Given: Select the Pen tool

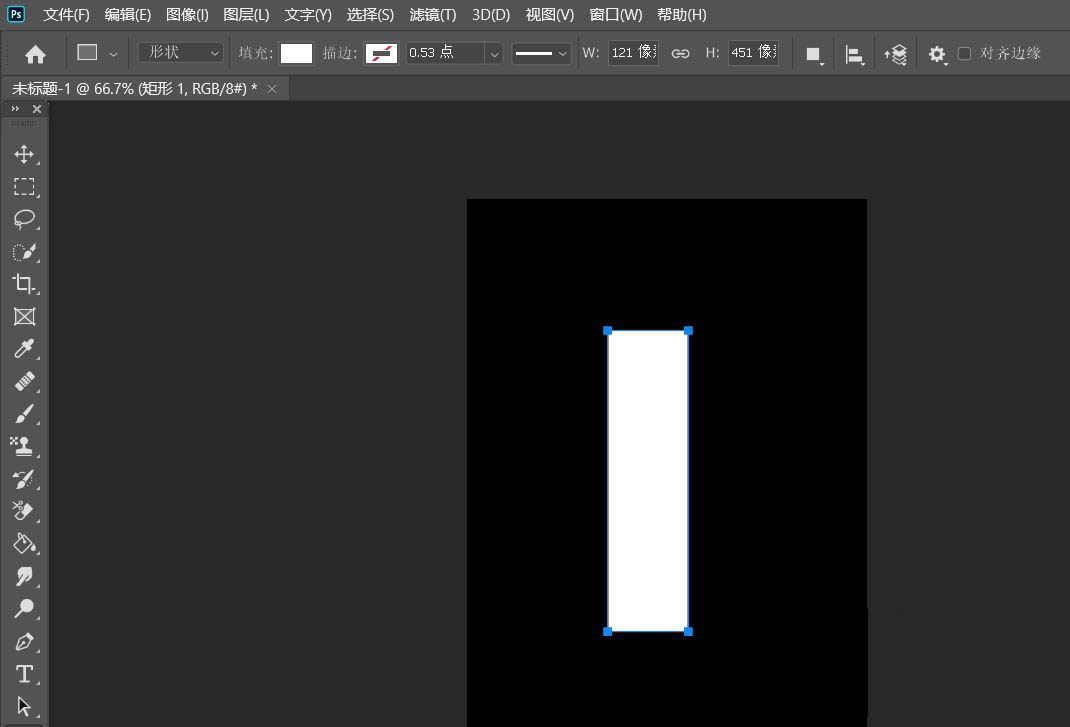Looking at the screenshot, I should pos(24,641).
